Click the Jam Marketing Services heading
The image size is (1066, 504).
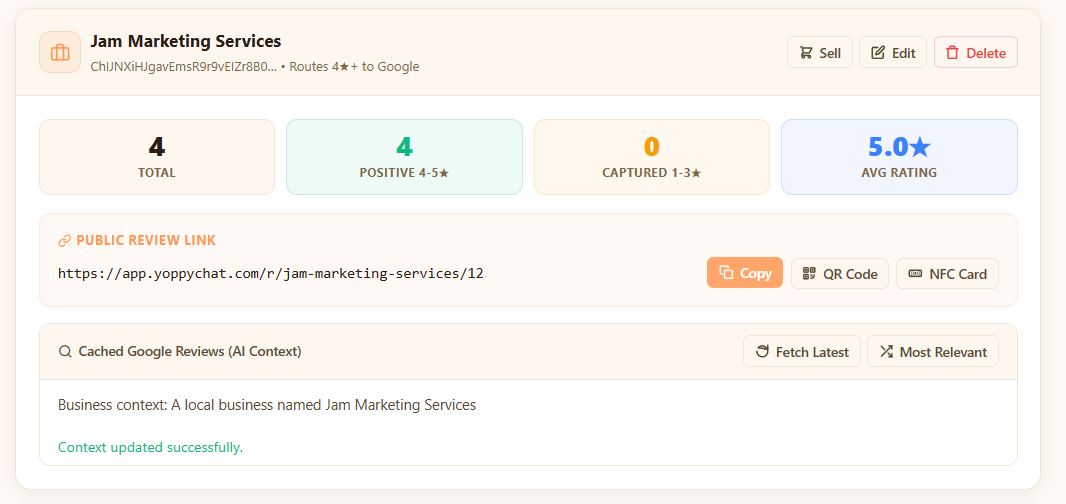[x=186, y=41]
